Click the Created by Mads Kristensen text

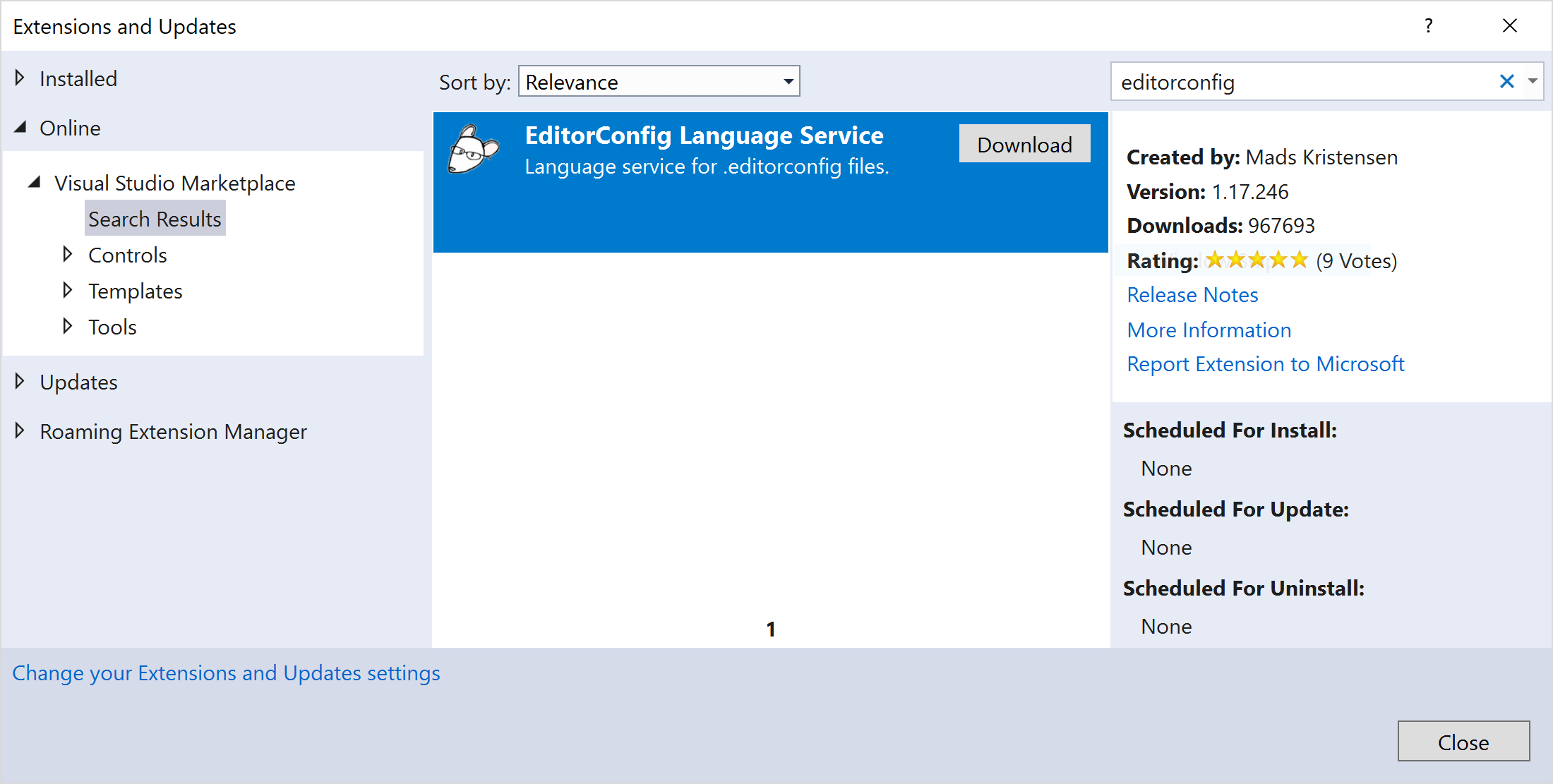coord(1262,157)
